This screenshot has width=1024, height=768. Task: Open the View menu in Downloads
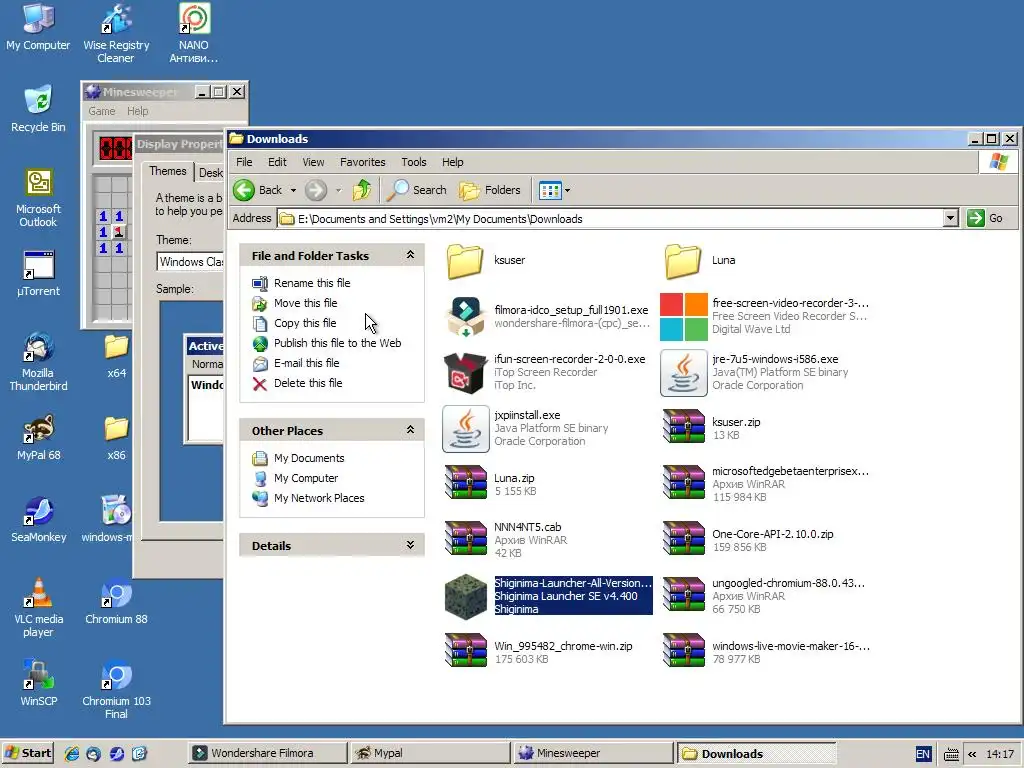[x=313, y=162]
